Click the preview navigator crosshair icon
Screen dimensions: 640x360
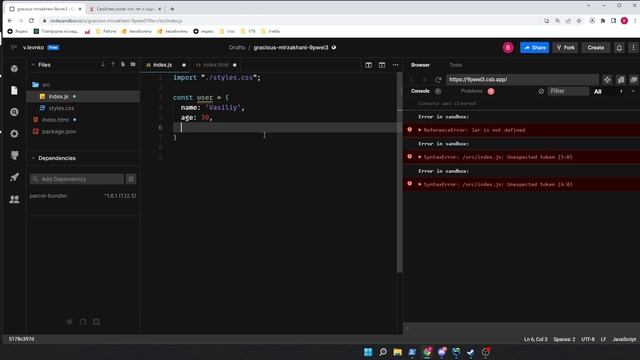(x=607, y=80)
